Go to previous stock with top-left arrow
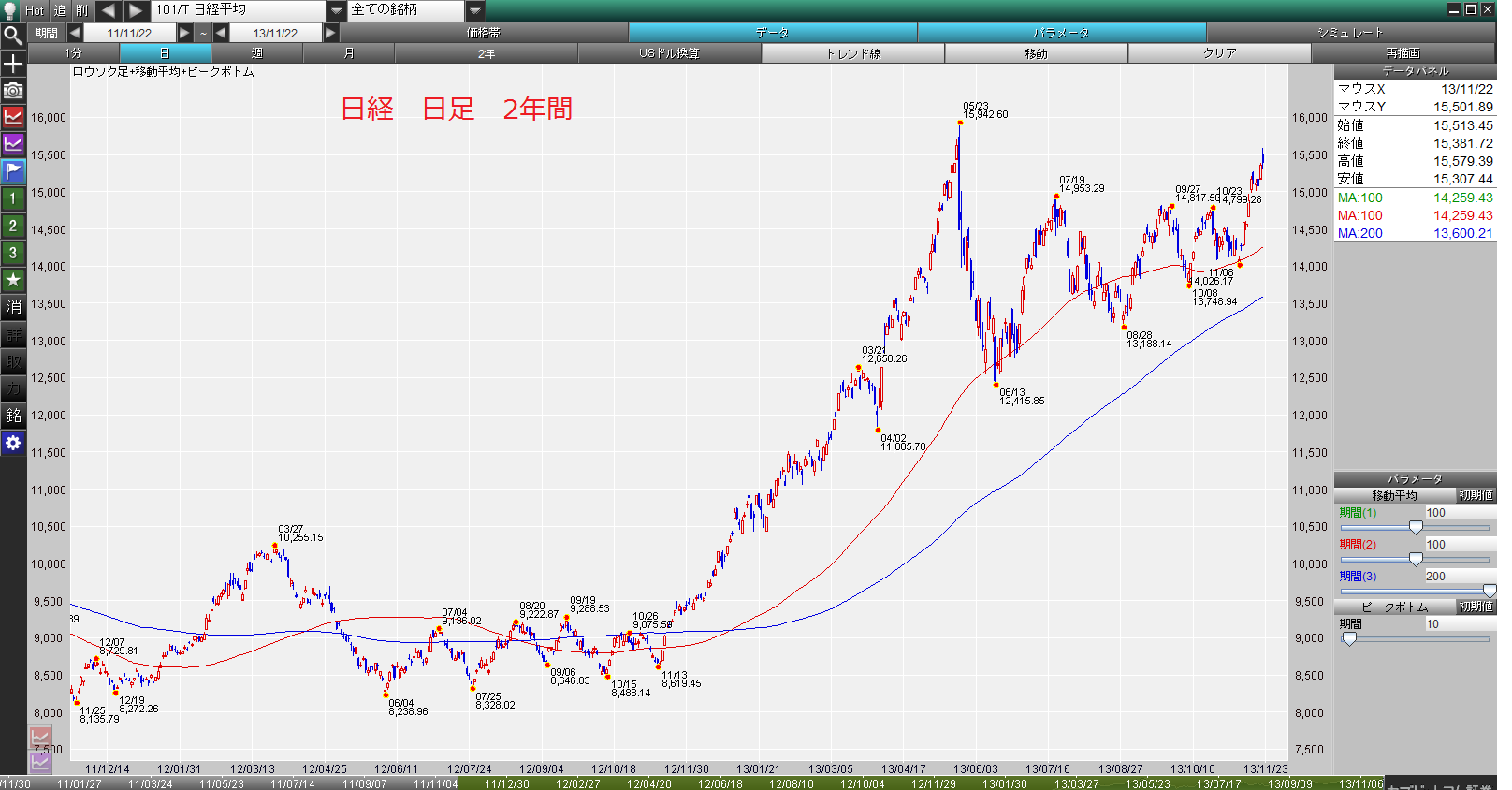 pyautogui.click(x=108, y=10)
